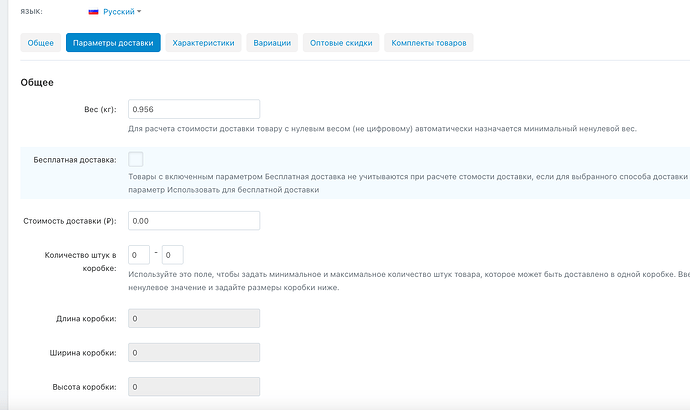Screen dimensions: 690x410
Task: Click the Russian flag icon
Action: point(92,12)
